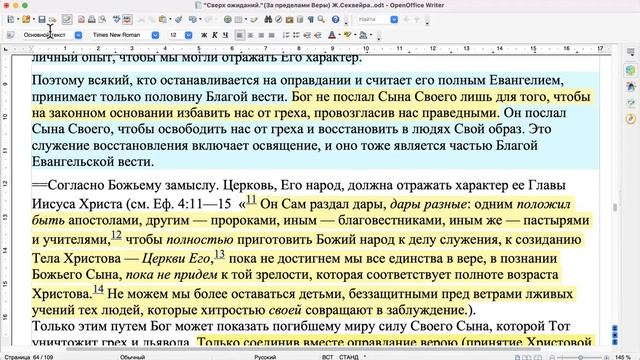Click footnote reference 12 link

coord(116,235)
